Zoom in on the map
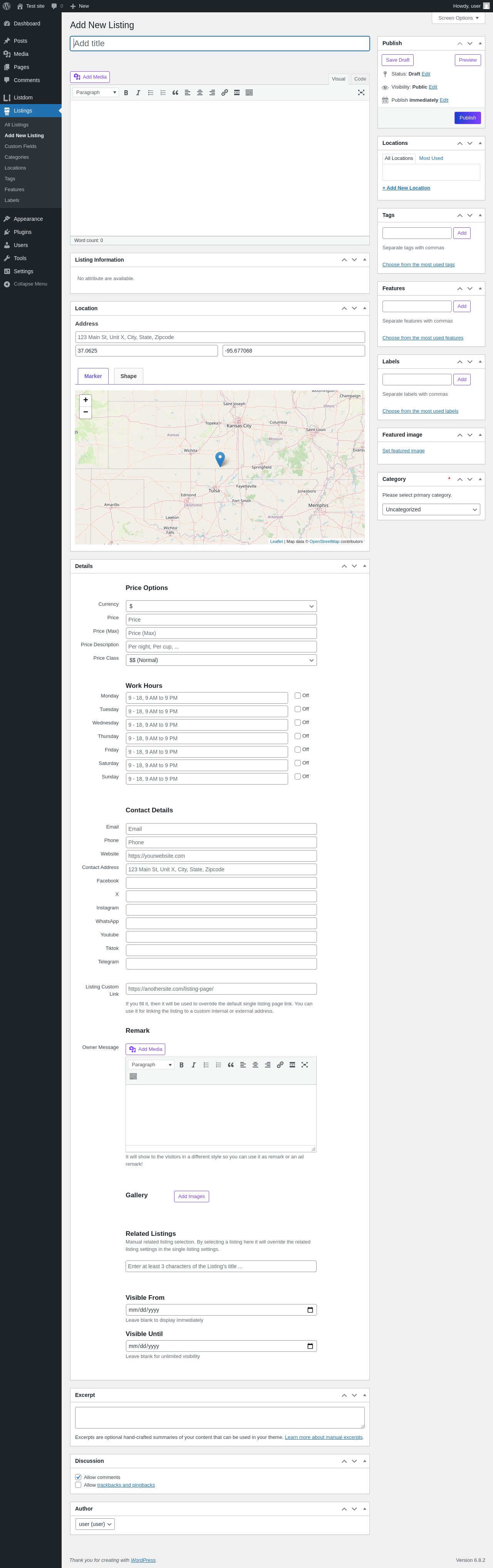 [x=85, y=400]
